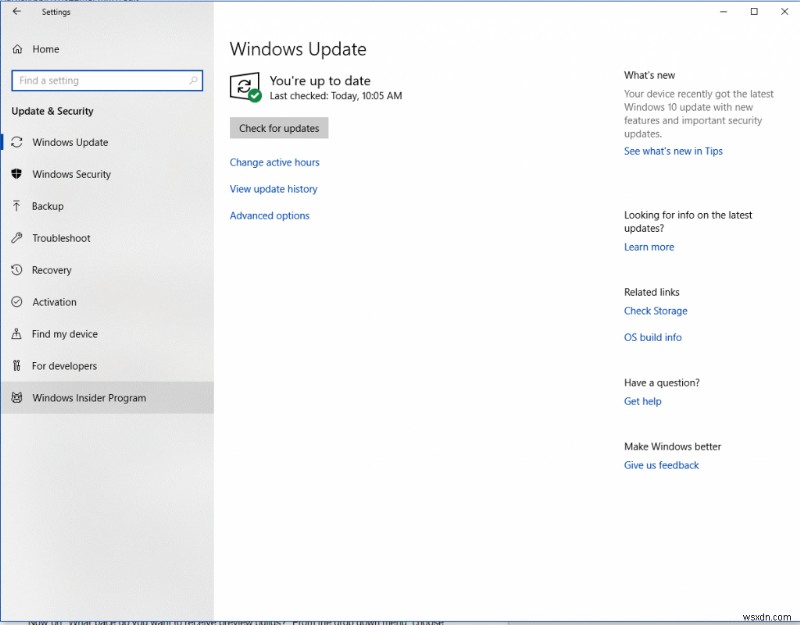
Task: Open the View update history link
Action: tap(273, 189)
